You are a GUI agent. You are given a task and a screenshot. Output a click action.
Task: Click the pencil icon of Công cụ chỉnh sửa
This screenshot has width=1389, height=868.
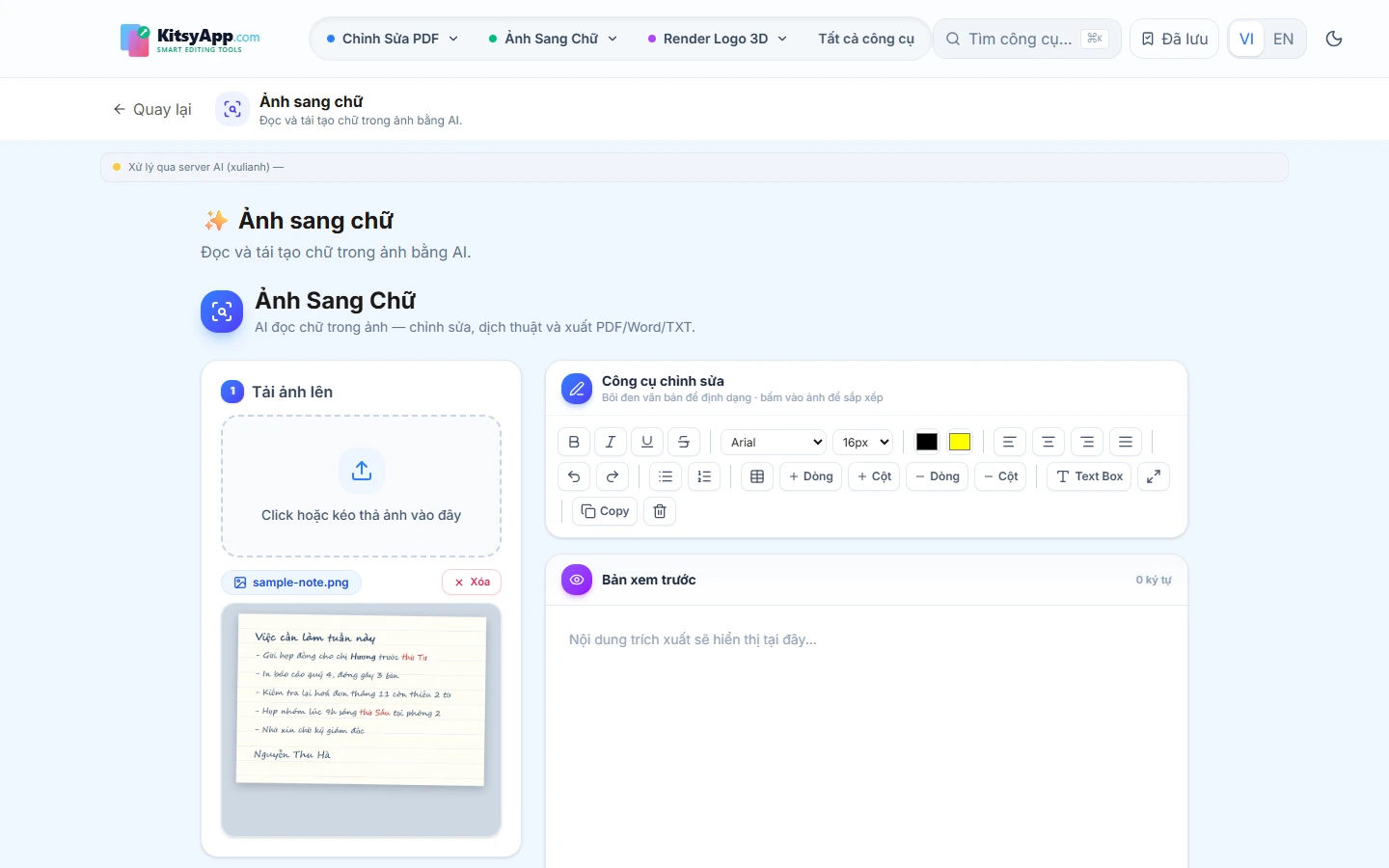point(577,389)
